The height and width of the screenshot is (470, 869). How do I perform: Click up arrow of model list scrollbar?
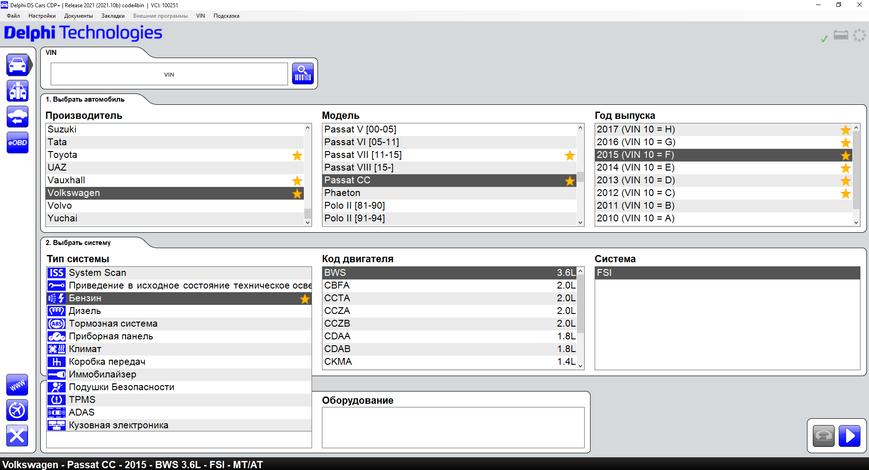[x=580, y=128]
